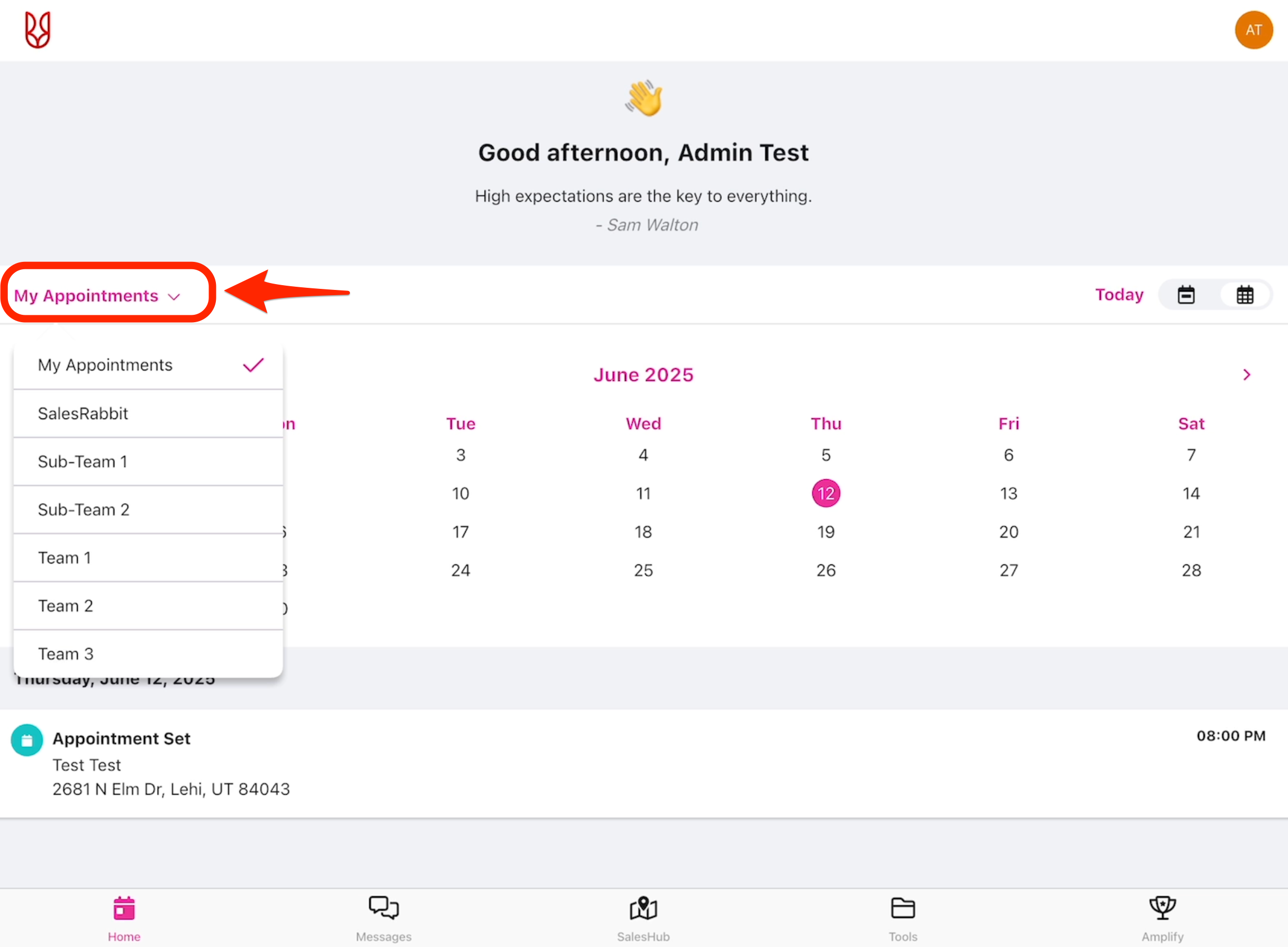Open the Test Test appointment entry
The image size is (1288, 947).
(172, 764)
